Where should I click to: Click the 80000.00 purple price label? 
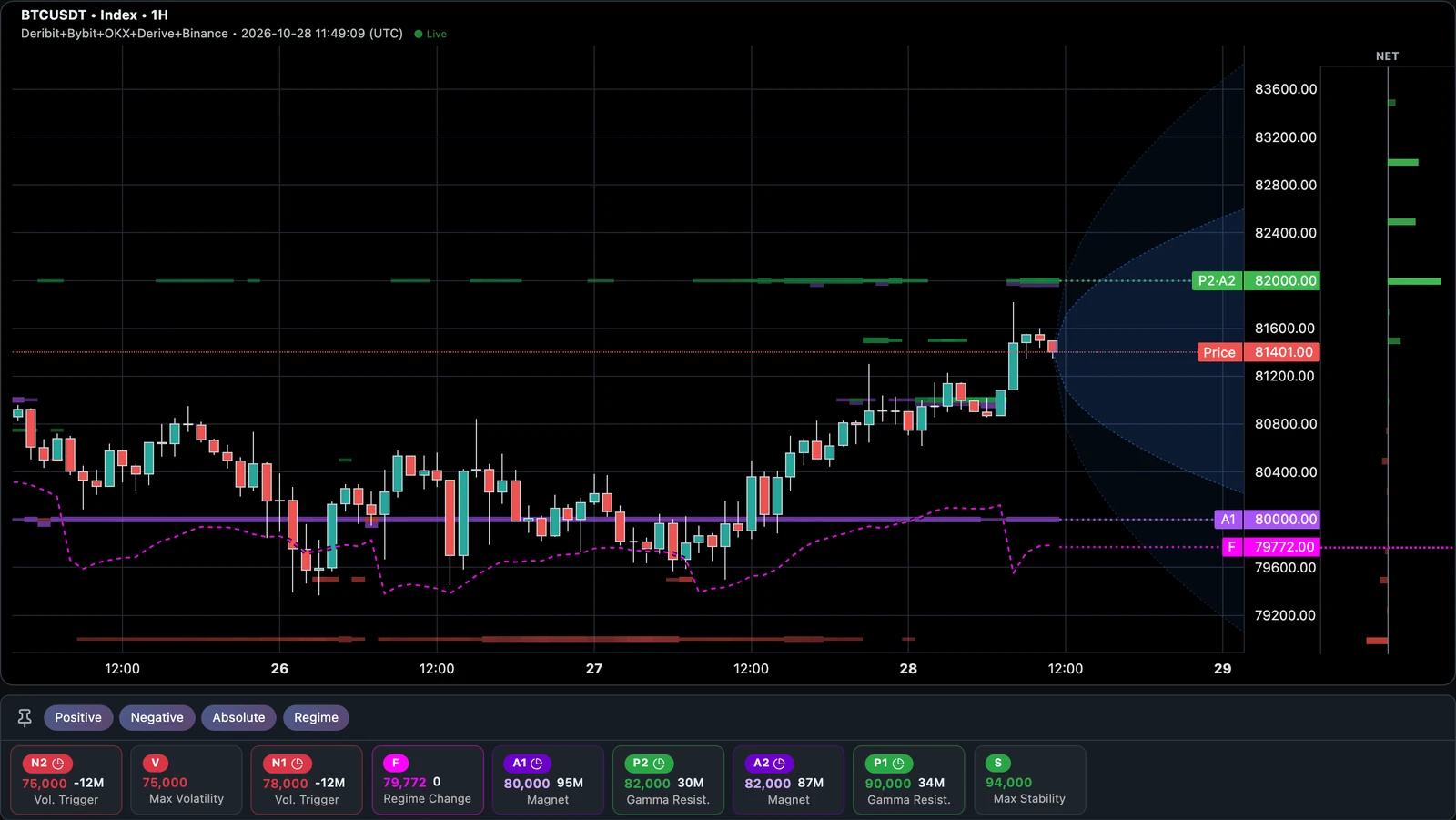coord(1282,520)
